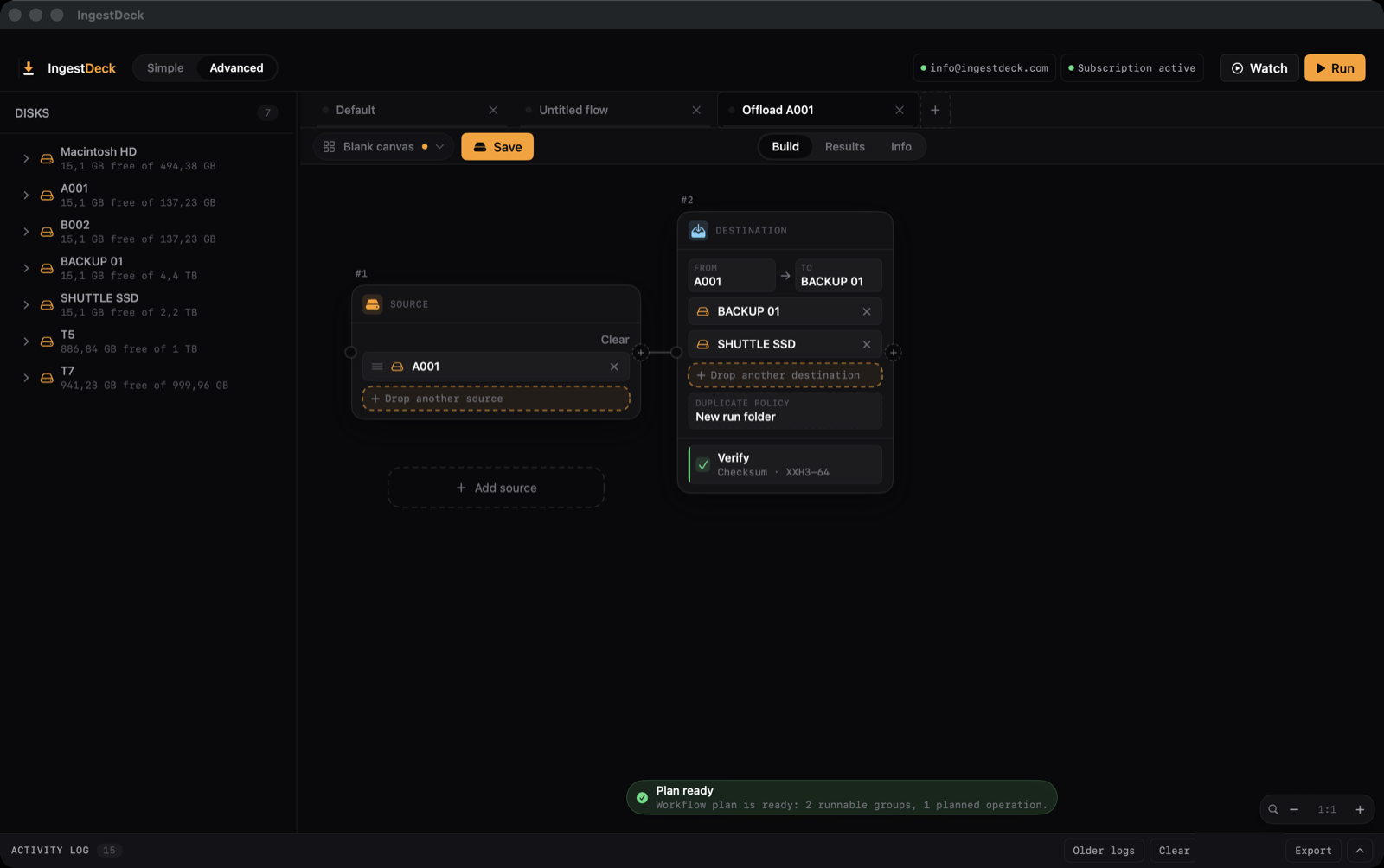Click the drag handle on A001 source row
Viewport: 1384px width, 868px height.
pos(377,367)
